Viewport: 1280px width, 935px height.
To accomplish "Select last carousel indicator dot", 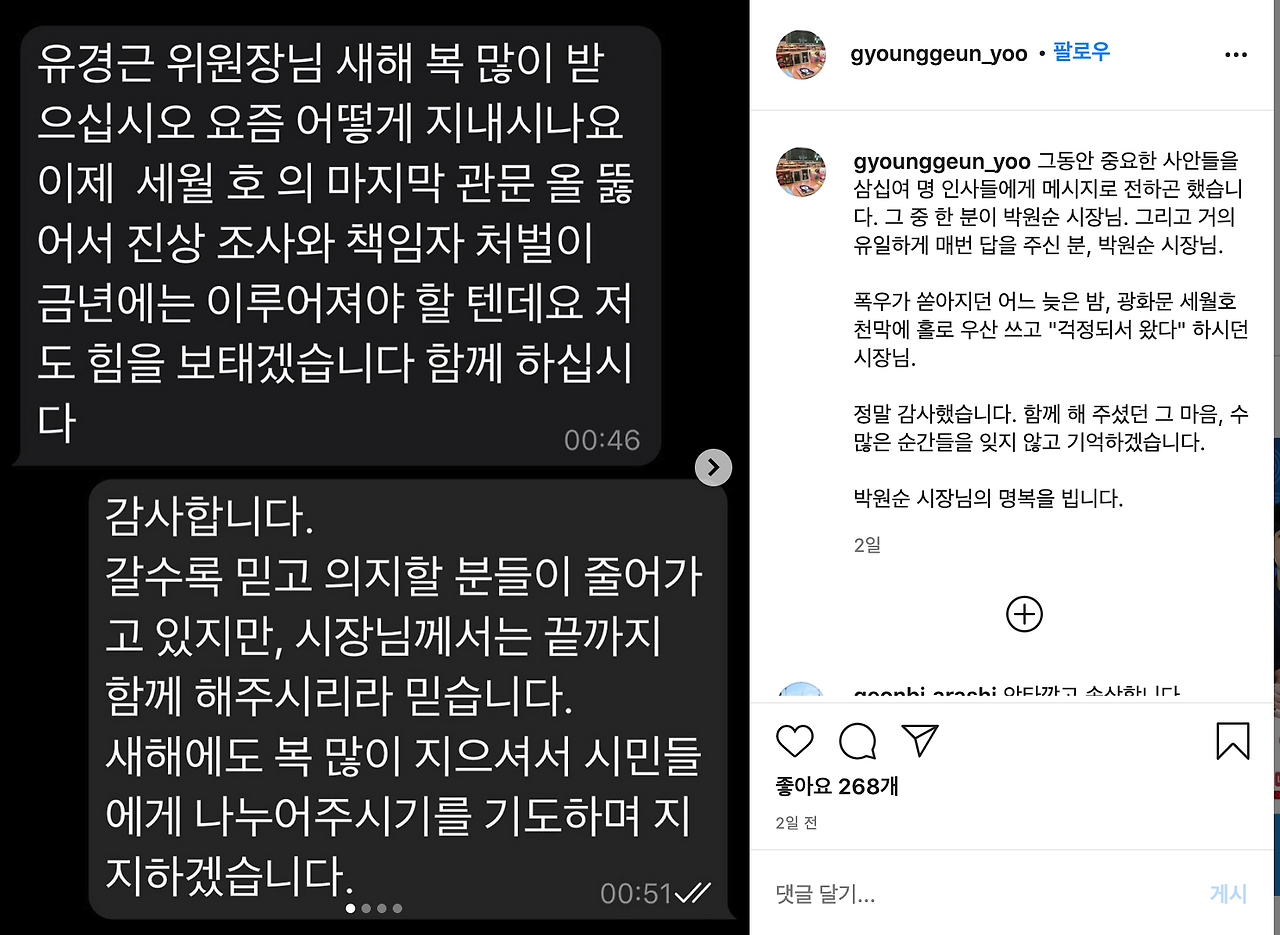I will 398,908.
